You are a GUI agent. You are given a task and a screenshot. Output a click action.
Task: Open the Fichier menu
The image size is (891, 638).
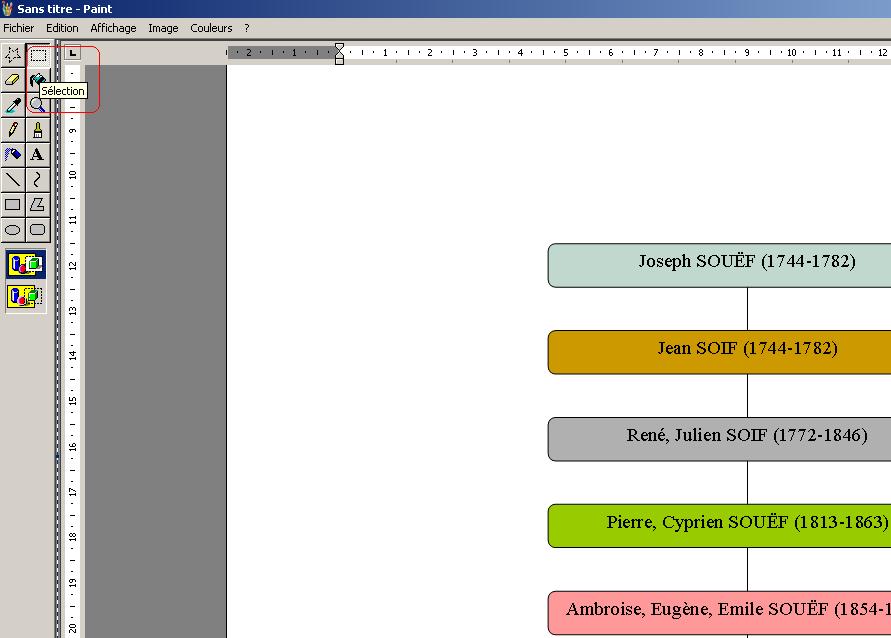tap(18, 28)
